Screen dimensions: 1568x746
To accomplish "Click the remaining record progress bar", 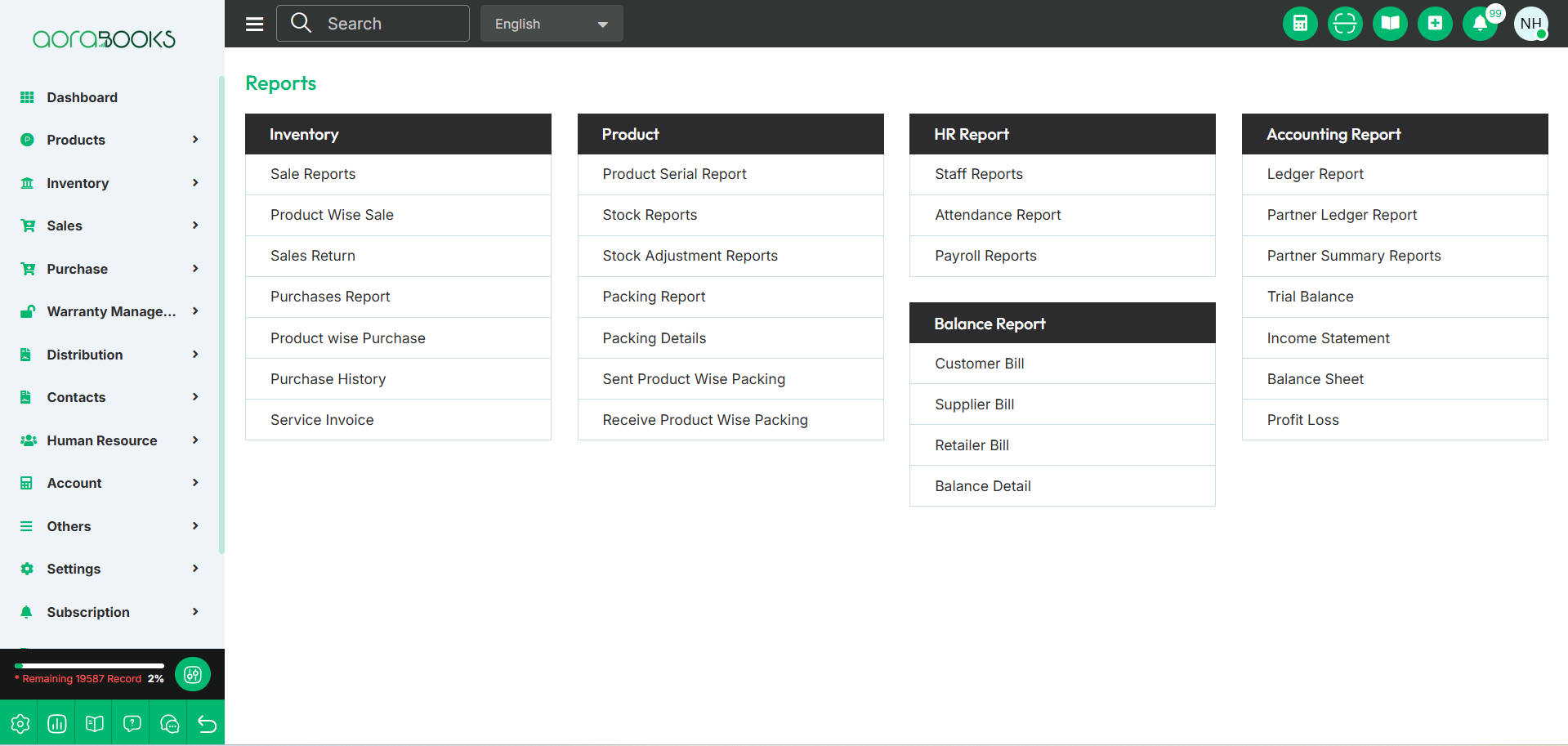I will (x=90, y=666).
